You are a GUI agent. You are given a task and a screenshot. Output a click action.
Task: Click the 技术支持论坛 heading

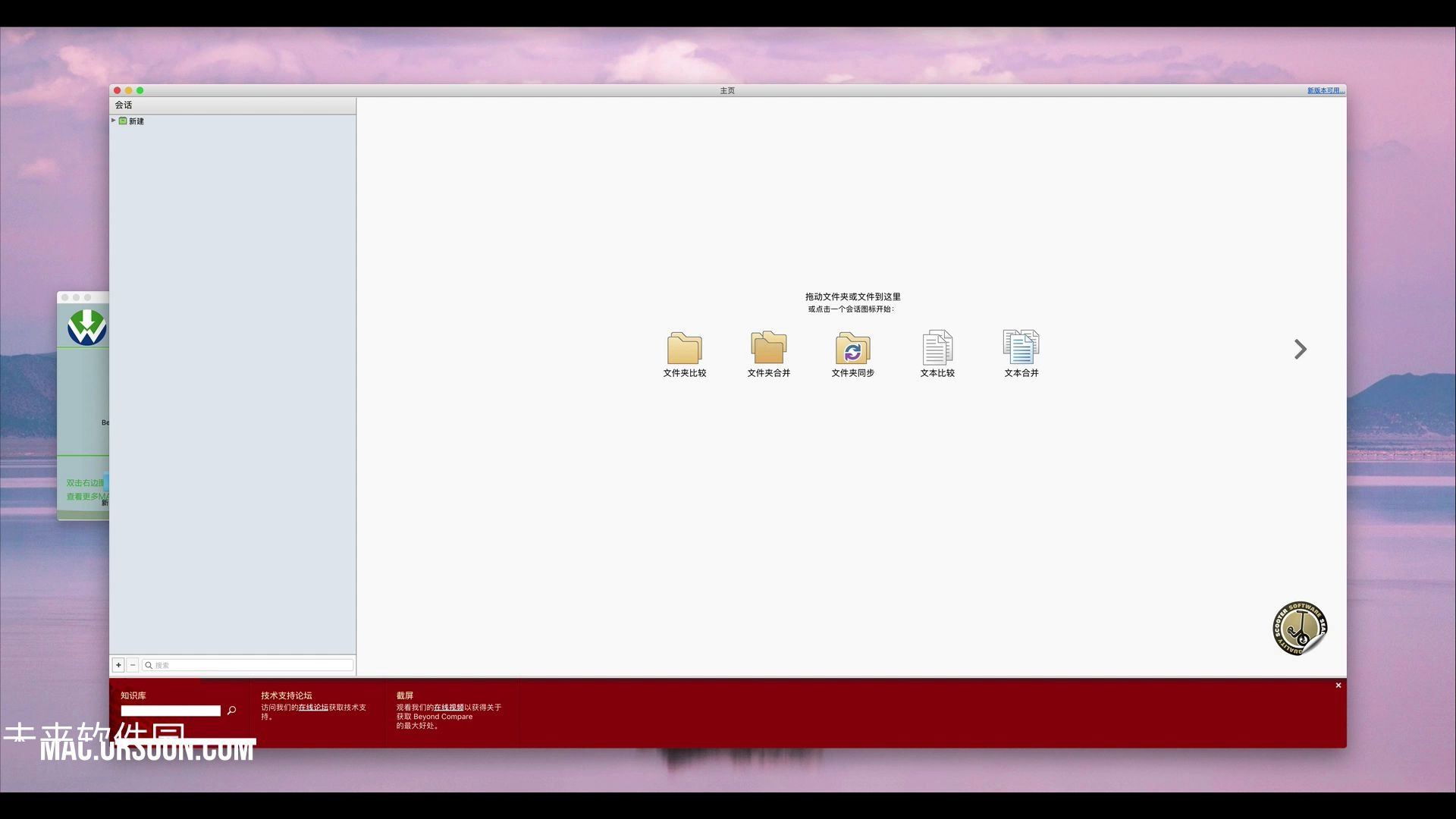click(x=287, y=695)
